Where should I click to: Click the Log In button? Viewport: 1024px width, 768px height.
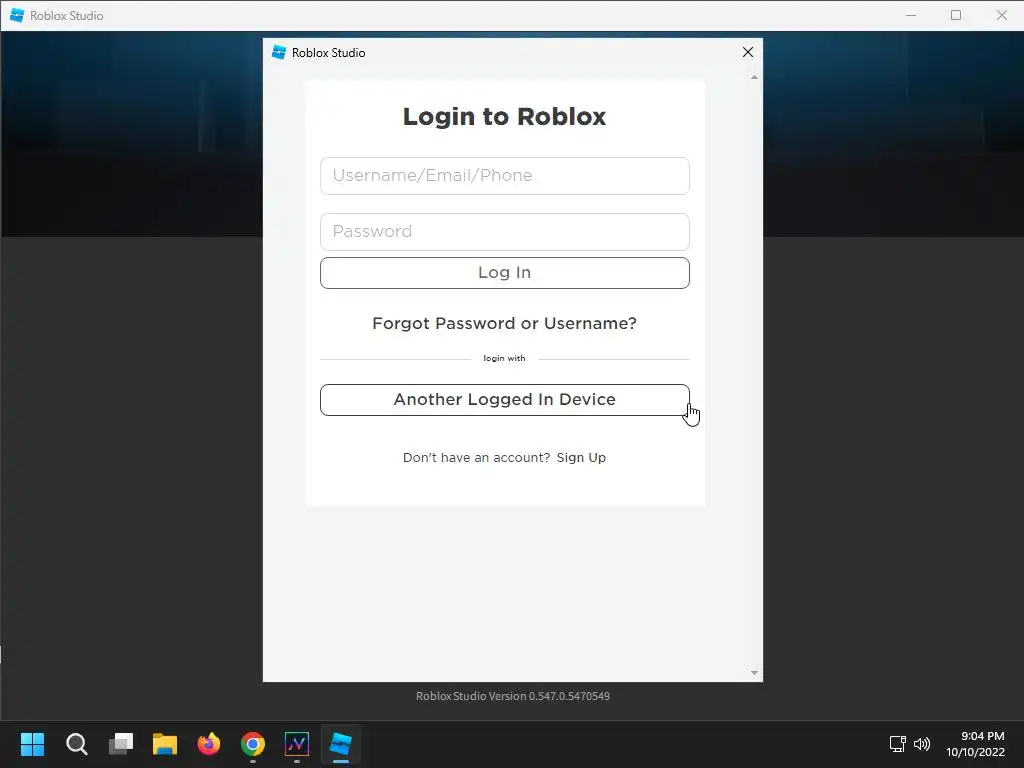504,273
